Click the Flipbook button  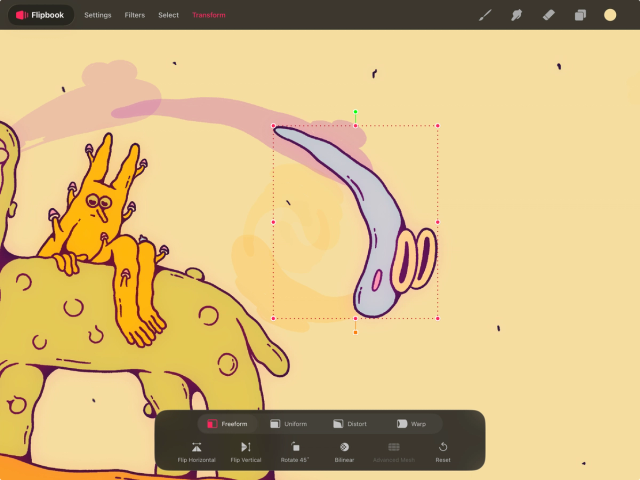click(x=40, y=15)
